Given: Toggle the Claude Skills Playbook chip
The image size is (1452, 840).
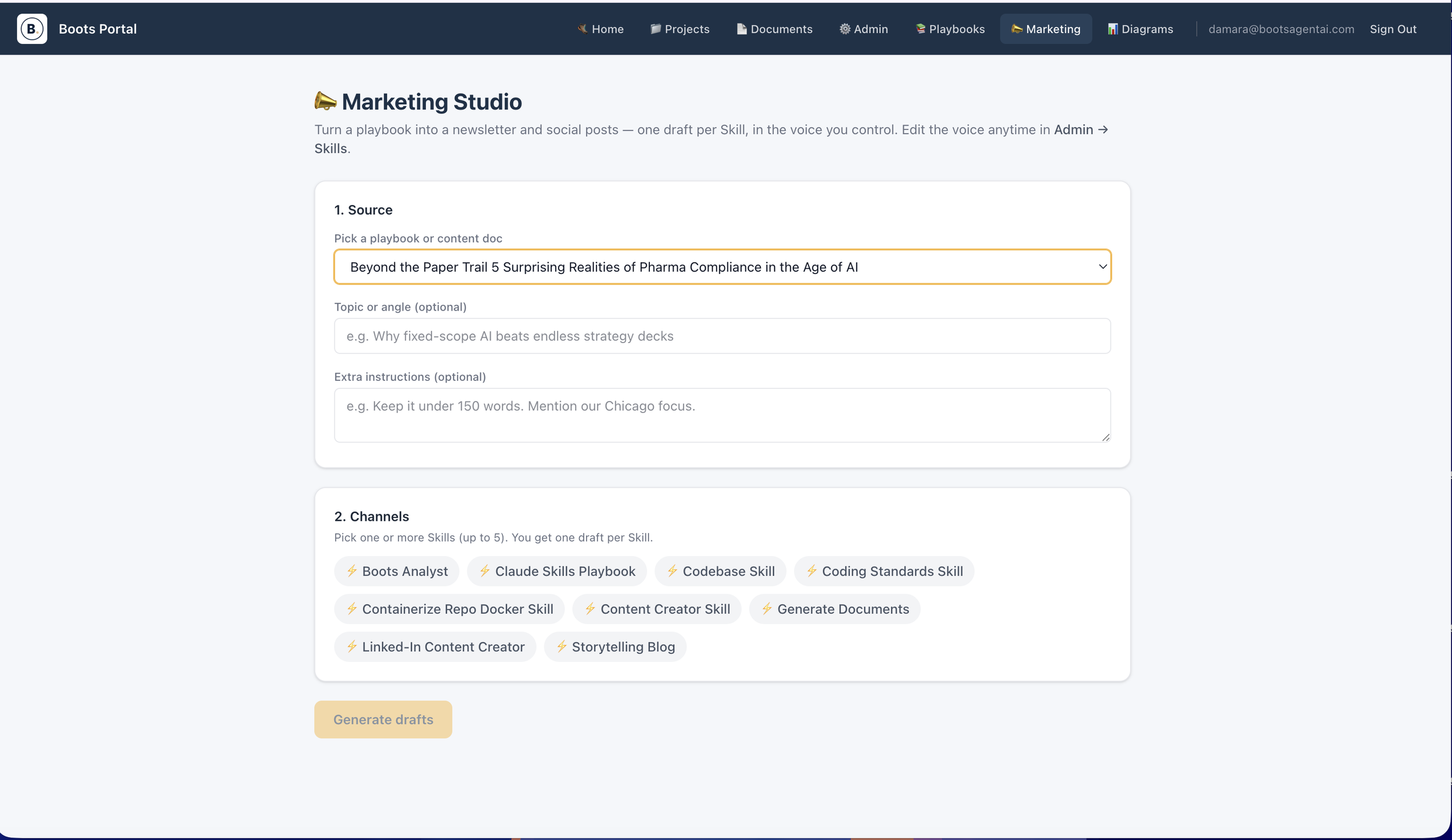Looking at the screenshot, I should [x=557, y=571].
